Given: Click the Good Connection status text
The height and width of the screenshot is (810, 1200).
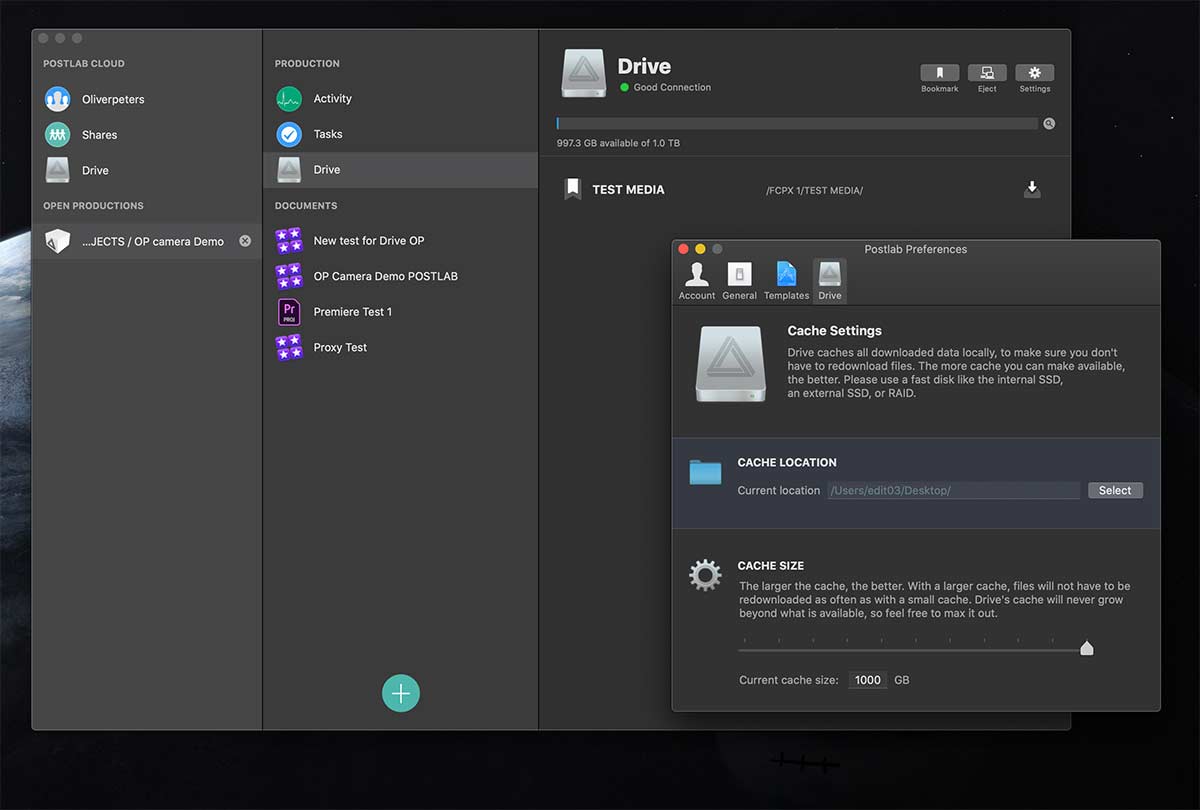Looking at the screenshot, I should tap(672, 87).
